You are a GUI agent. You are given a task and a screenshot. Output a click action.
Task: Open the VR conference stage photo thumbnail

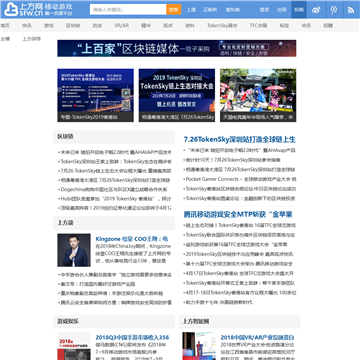coord(199,346)
